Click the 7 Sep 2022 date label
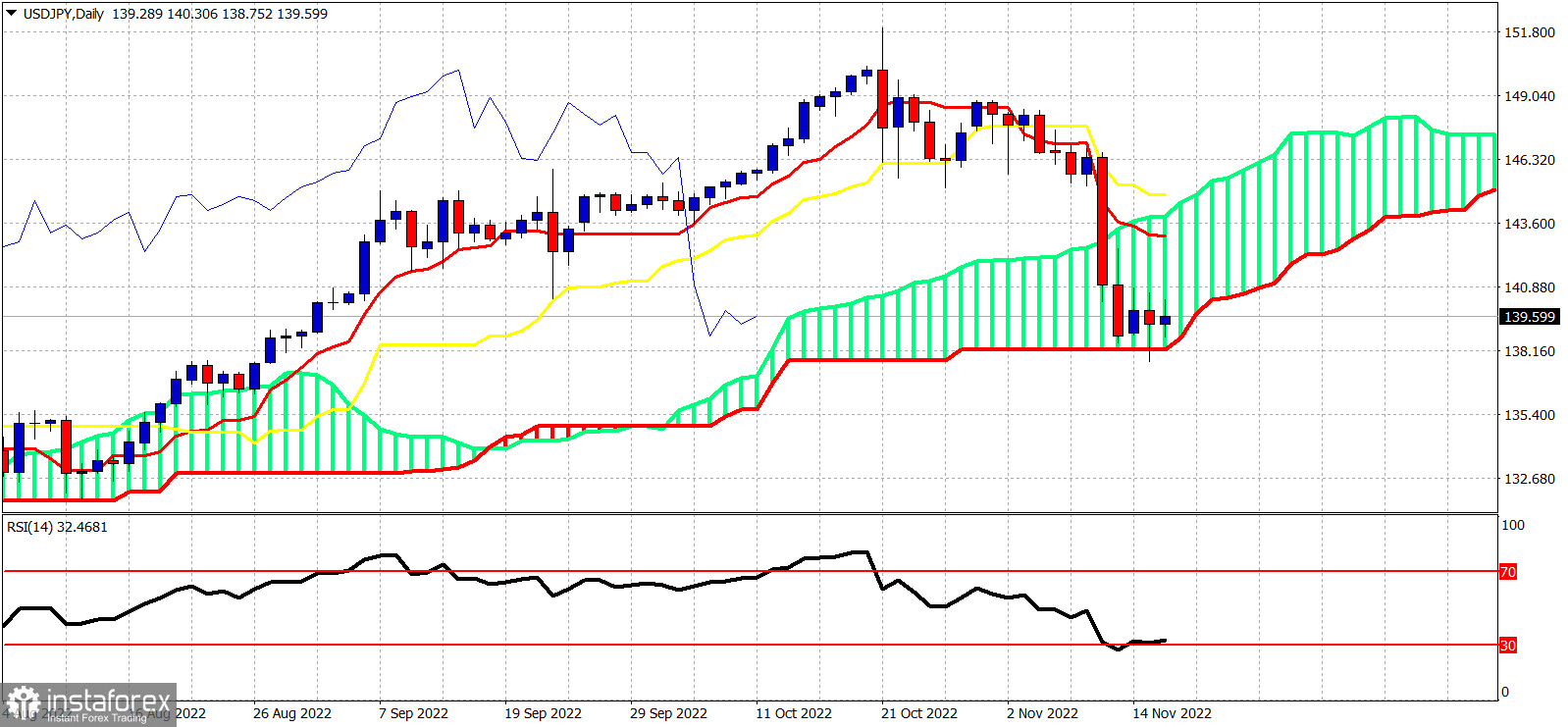The image size is (1568, 727). (413, 713)
